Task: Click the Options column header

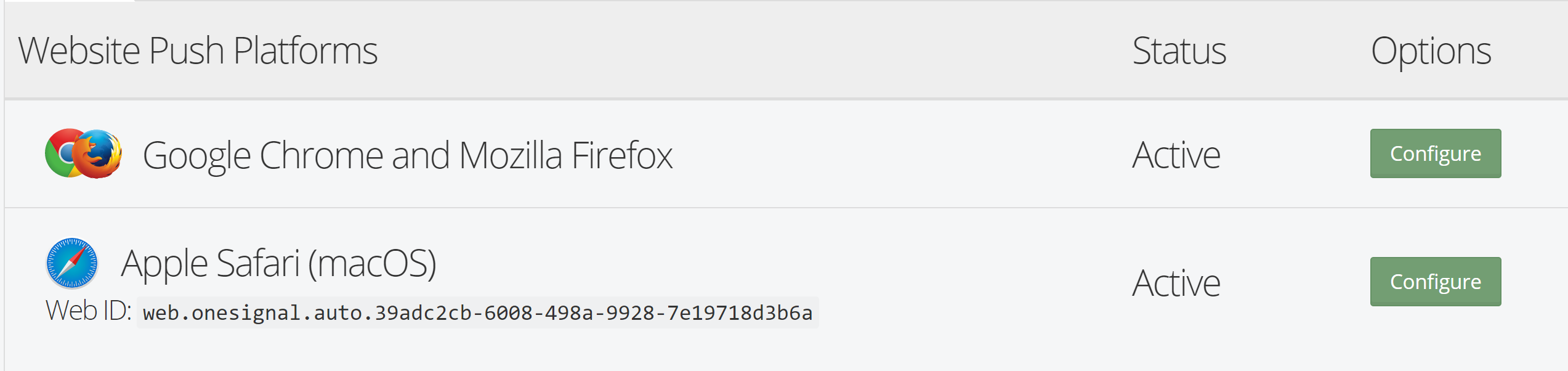Action: (x=1431, y=52)
